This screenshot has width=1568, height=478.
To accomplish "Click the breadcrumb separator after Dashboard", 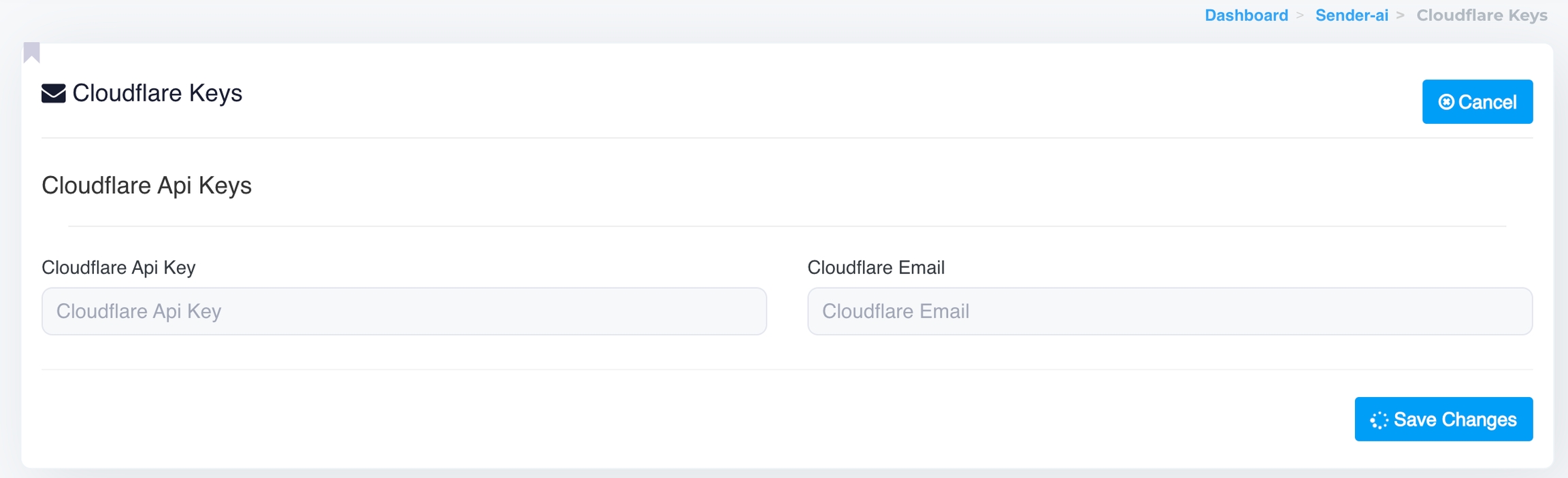I will tap(1300, 15).
